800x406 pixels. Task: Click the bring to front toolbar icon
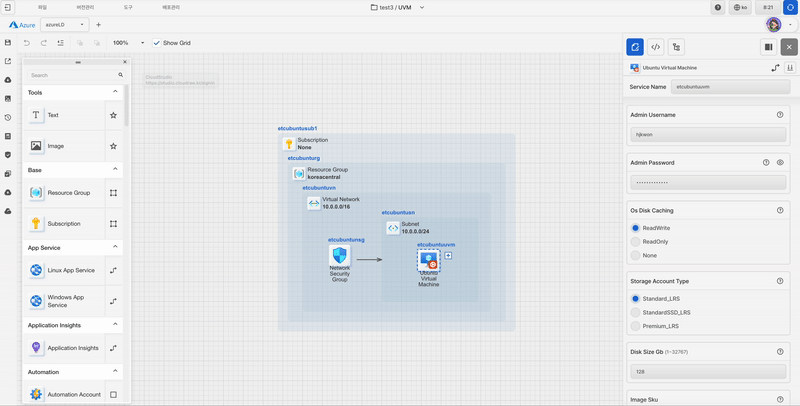[80, 43]
